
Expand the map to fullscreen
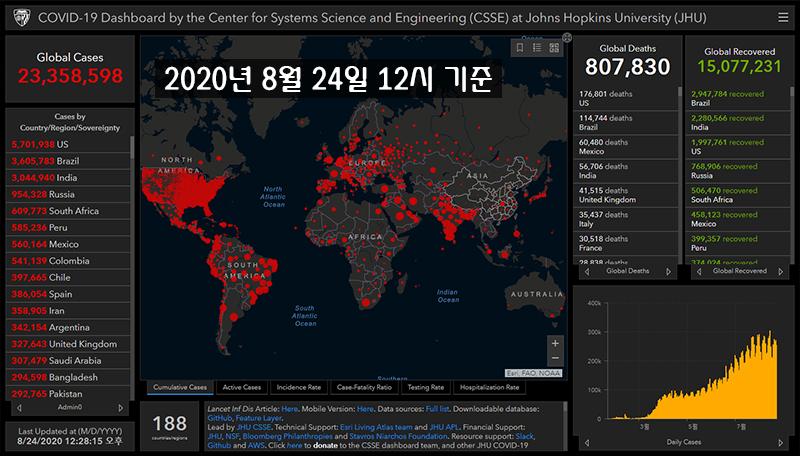tap(567, 37)
